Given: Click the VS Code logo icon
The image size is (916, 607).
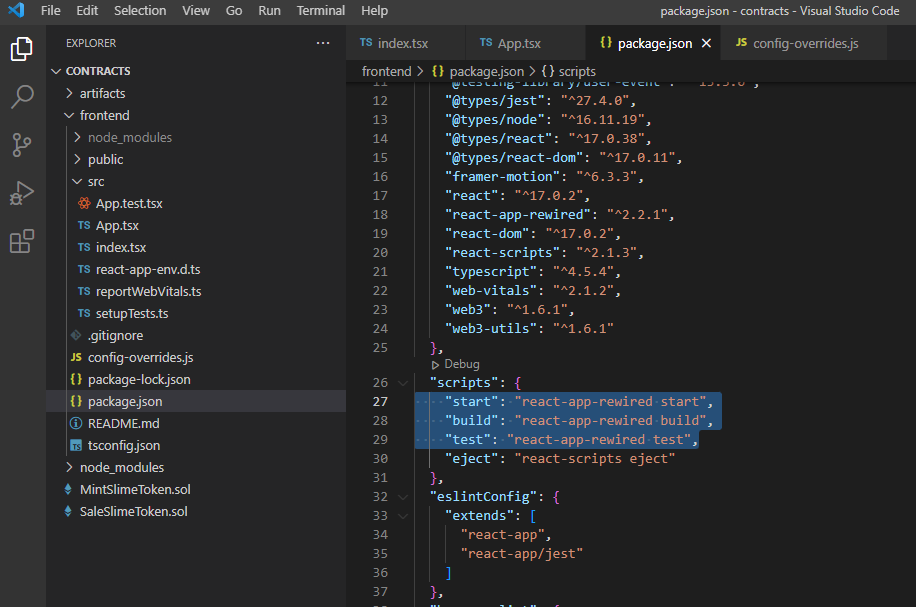Looking at the screenshot, I should click(16, 11).
